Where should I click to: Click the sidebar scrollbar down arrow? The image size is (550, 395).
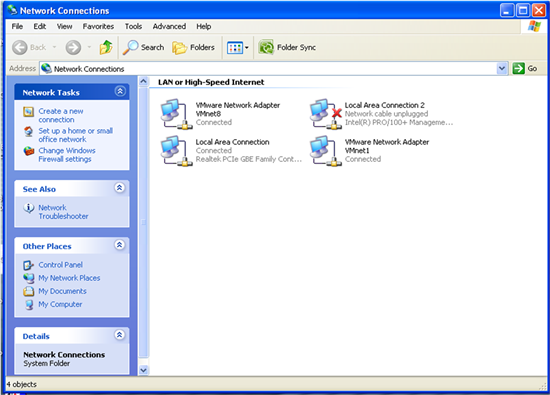[143, 370]
